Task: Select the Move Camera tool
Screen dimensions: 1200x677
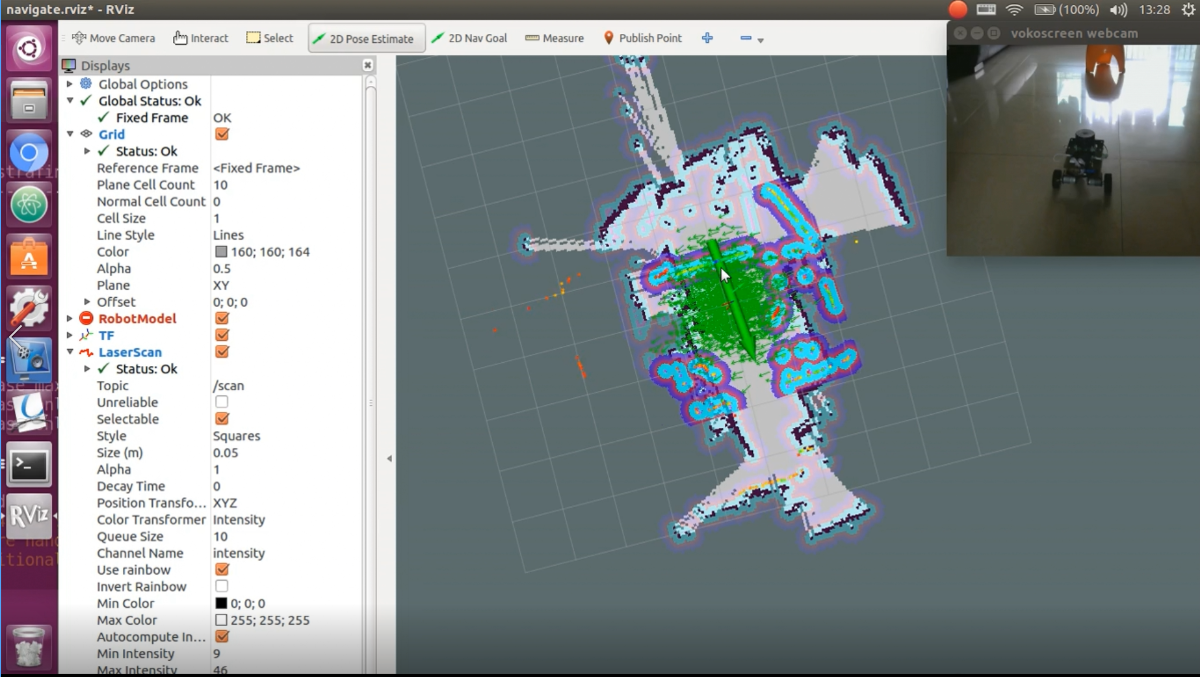Action: coord(114,38)
